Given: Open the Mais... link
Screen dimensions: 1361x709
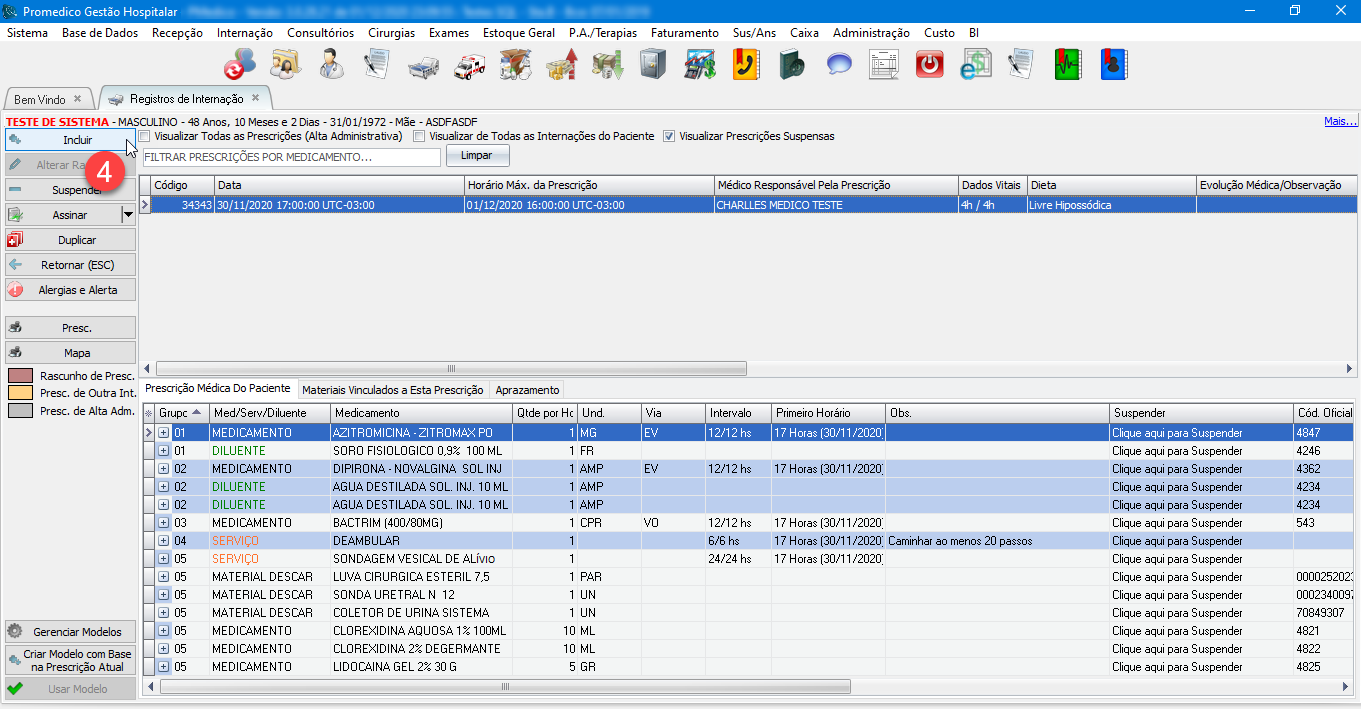Looking at the screenshot, I should click(x=1339, y=121).
